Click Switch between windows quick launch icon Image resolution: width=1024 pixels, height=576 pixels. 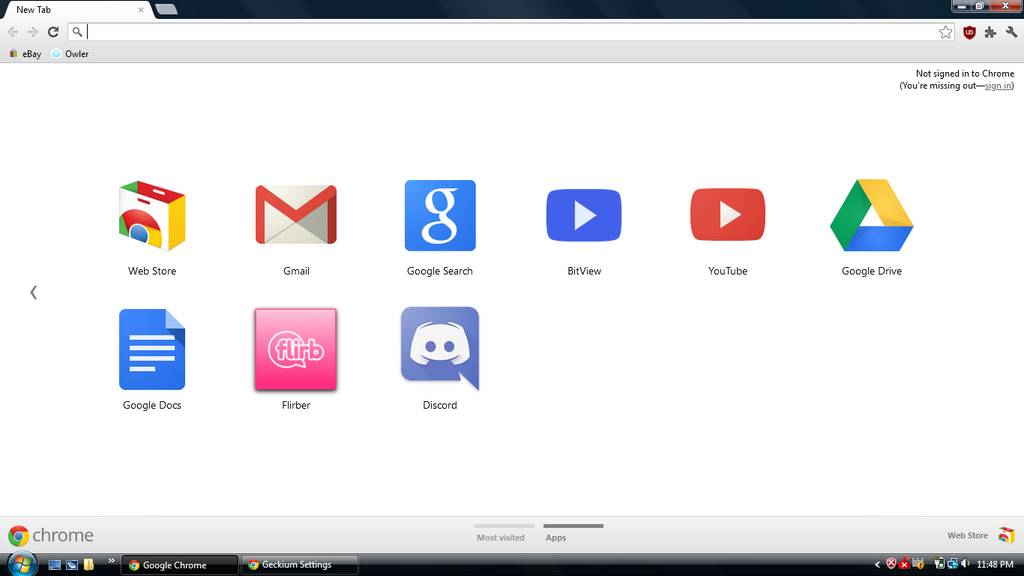(x=72, y=564)
